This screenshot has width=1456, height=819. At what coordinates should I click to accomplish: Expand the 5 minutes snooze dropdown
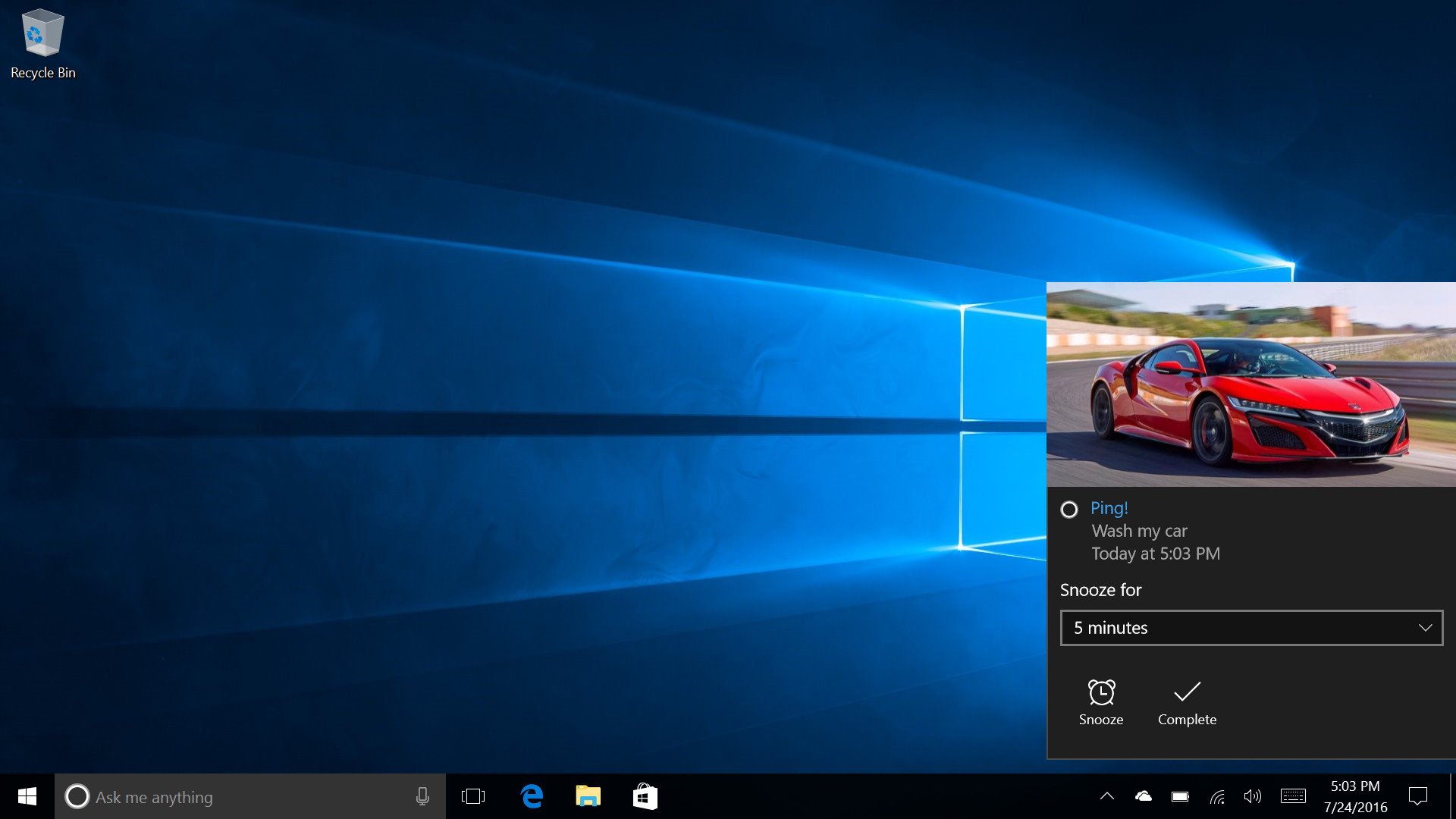(1251, 628)
